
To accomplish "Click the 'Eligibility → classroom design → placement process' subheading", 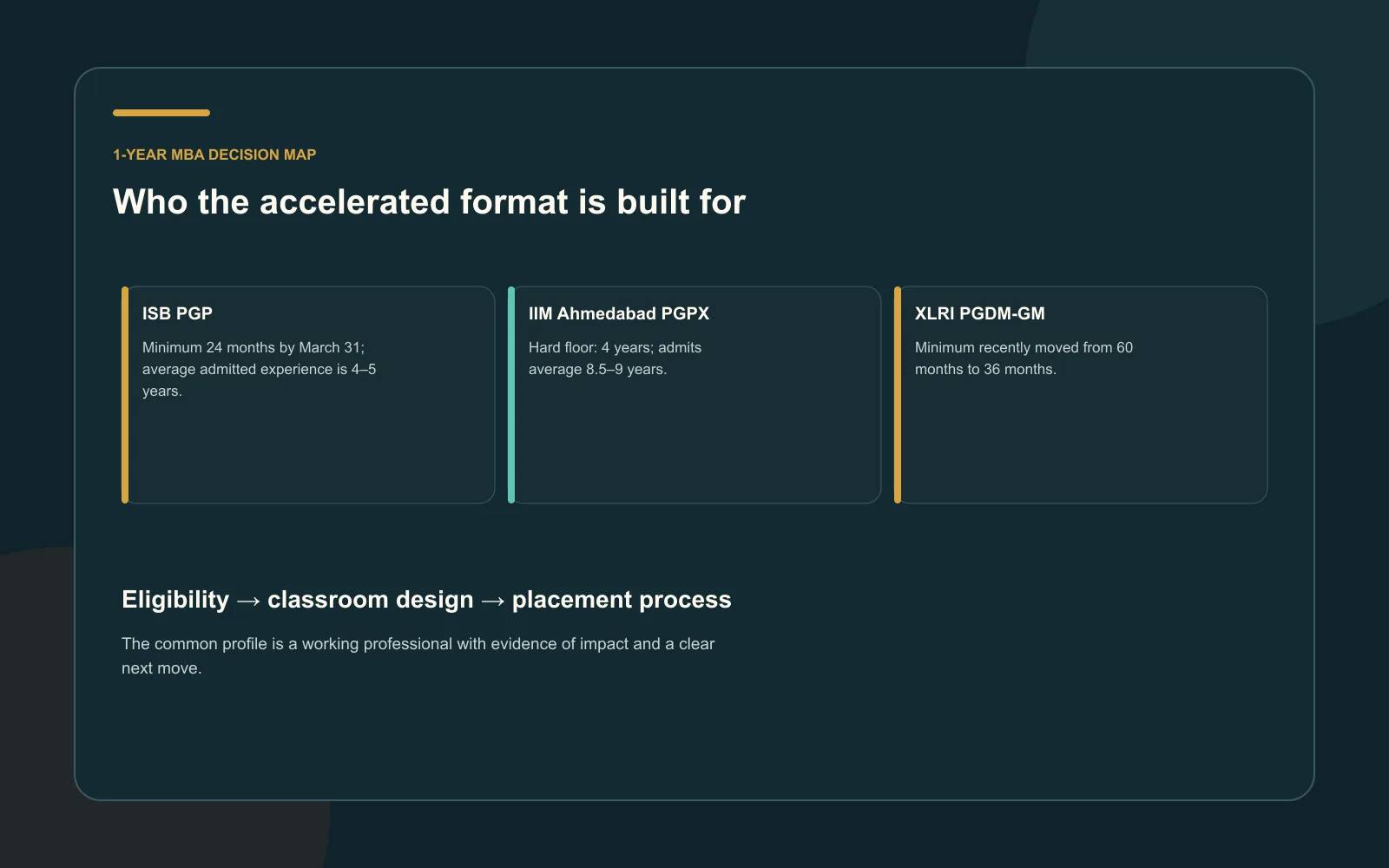I will pos(426,600).
